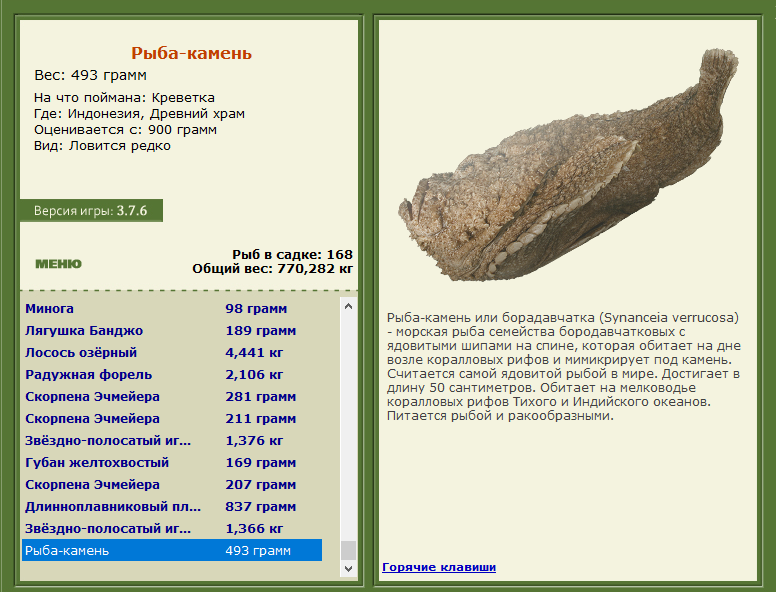Click the stonefish image
This screenshot has width=776, height=592.
click(x=568, y=166)
